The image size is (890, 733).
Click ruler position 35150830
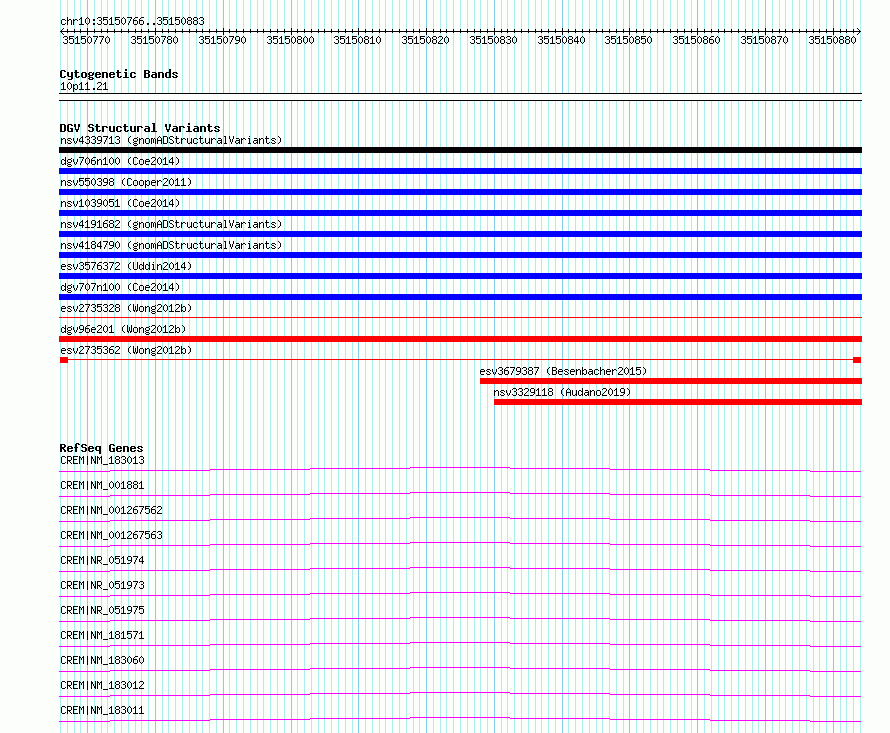[493, 40]
